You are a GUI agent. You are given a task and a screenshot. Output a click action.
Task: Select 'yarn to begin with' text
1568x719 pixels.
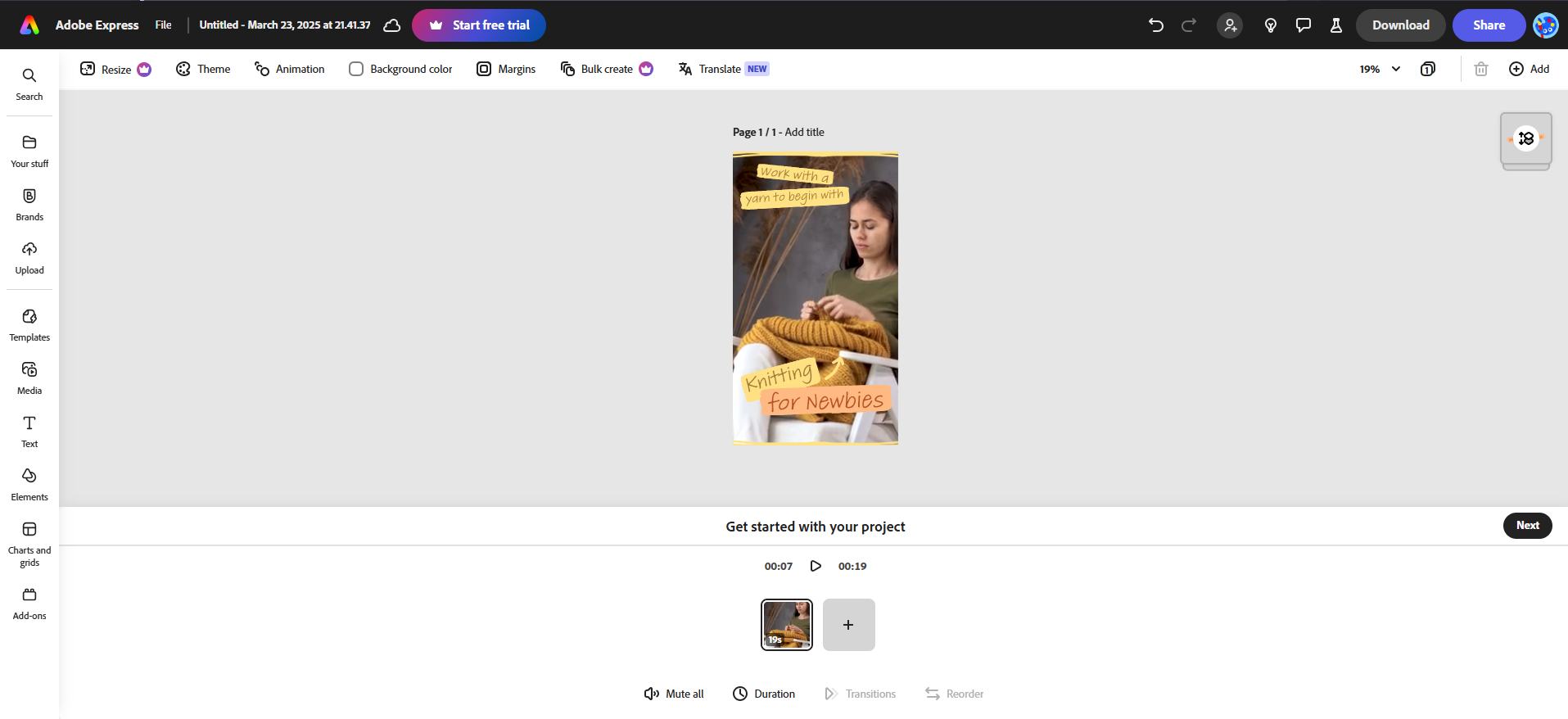coord(794,197)
